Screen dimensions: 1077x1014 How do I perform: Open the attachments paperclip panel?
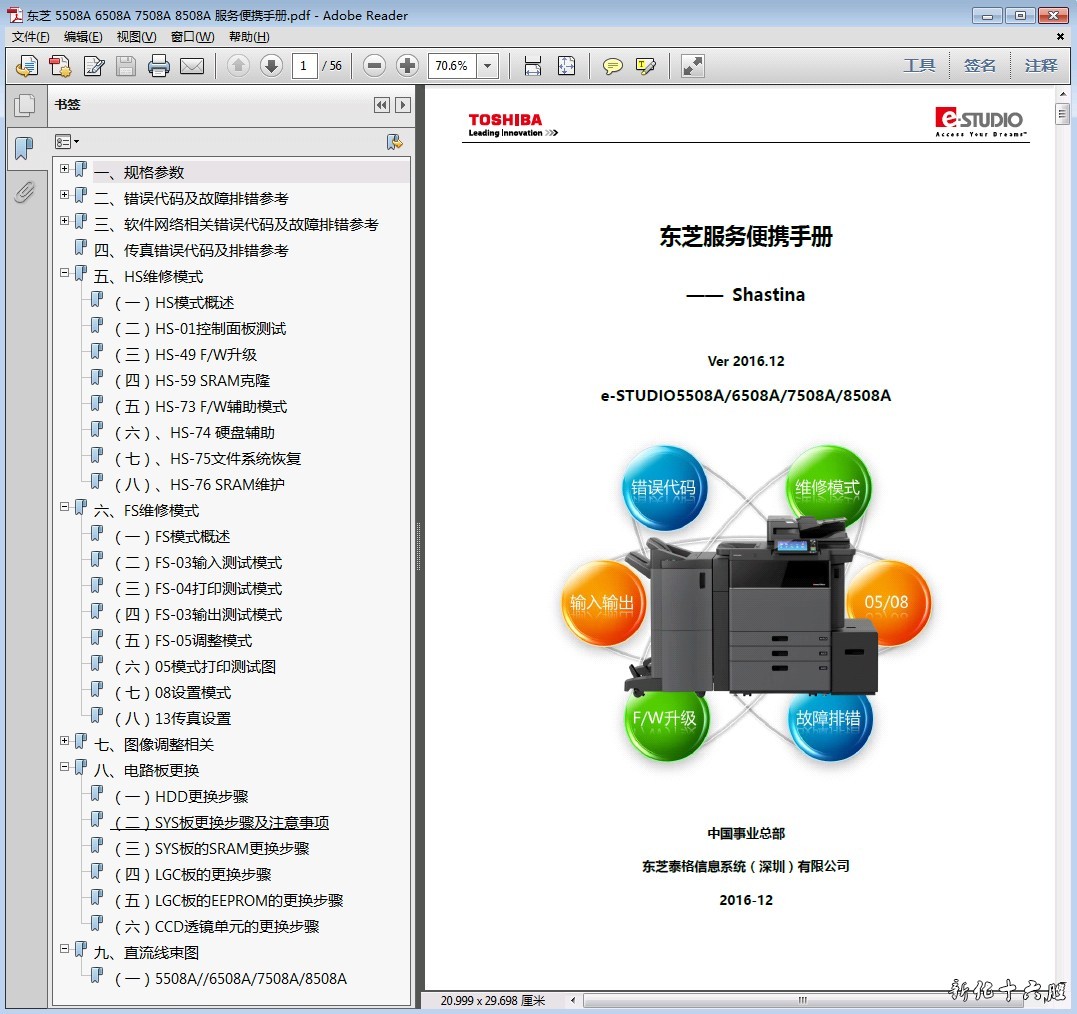[x=24, y=192]
